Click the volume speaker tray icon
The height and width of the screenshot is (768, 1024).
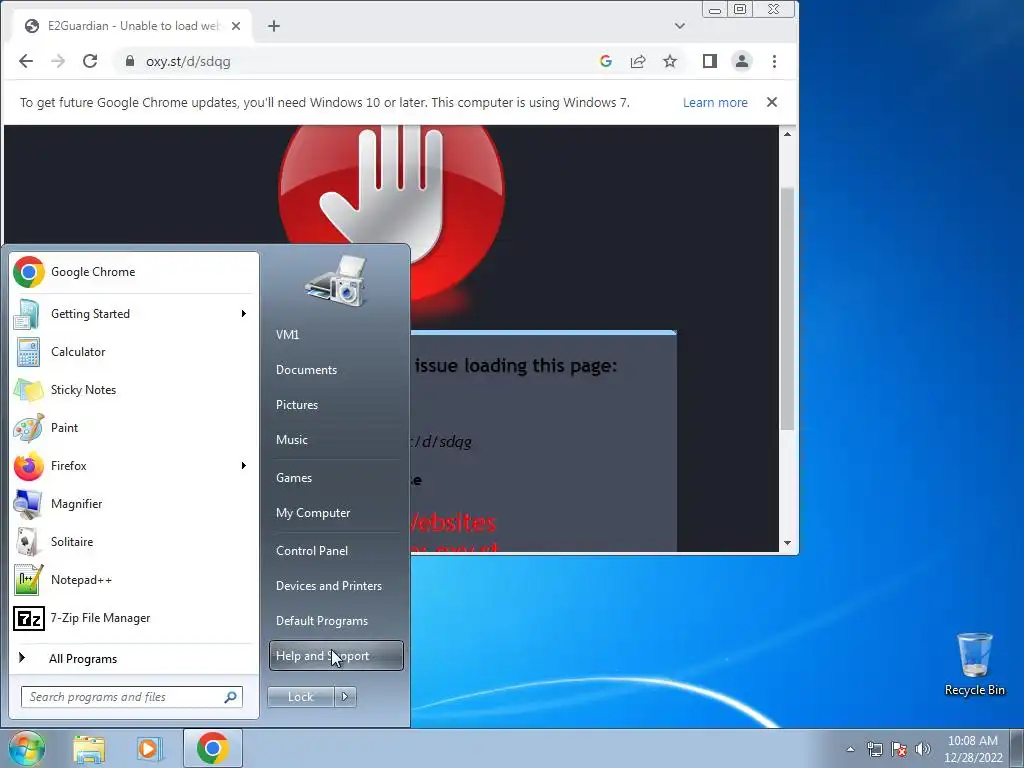click(x=922, y=749)
